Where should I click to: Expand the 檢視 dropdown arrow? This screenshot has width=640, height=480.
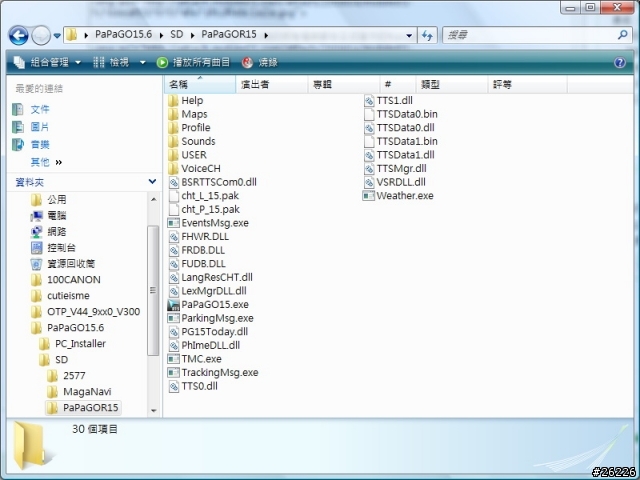[x=142, y=62]
